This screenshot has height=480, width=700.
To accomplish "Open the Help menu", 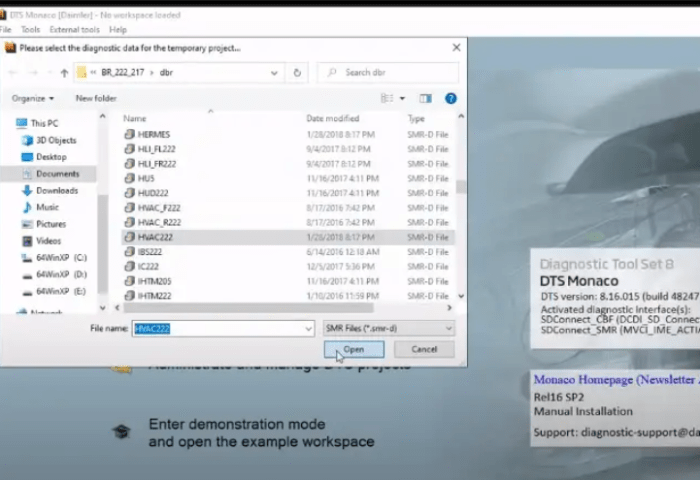I will [118, 29].
